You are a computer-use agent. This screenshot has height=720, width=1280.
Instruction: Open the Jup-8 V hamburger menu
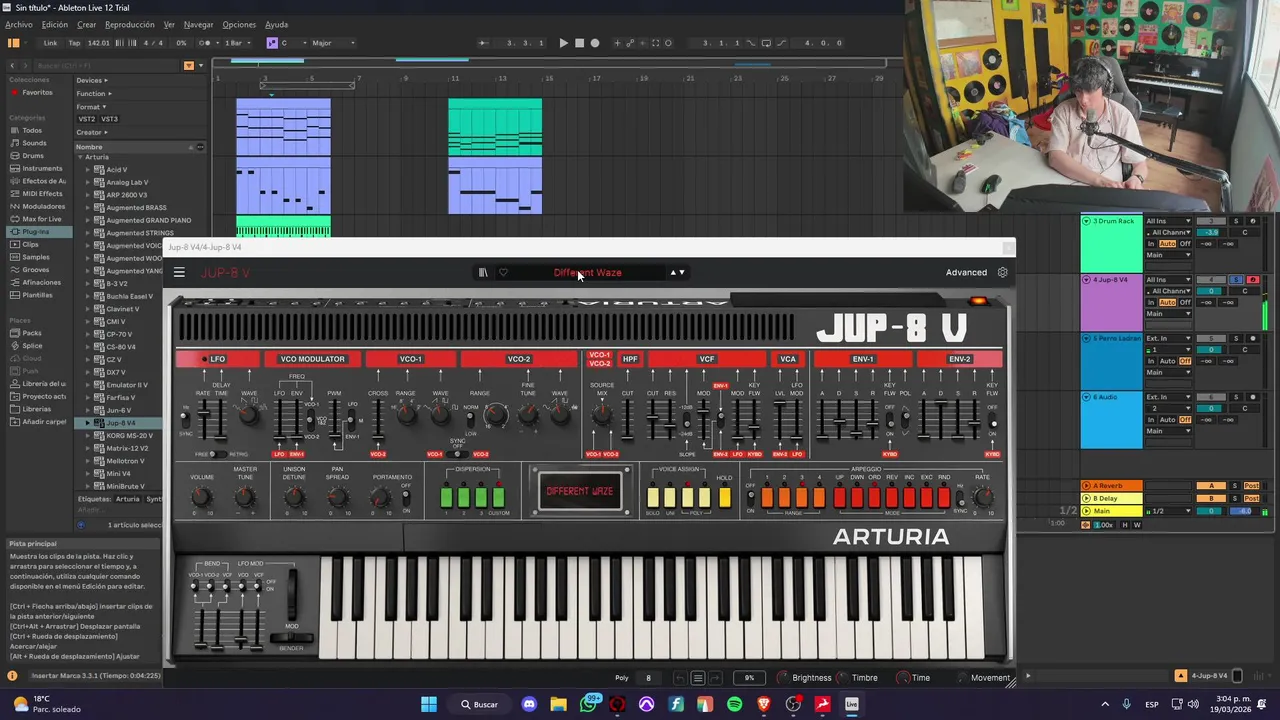(x=179, y=272)
